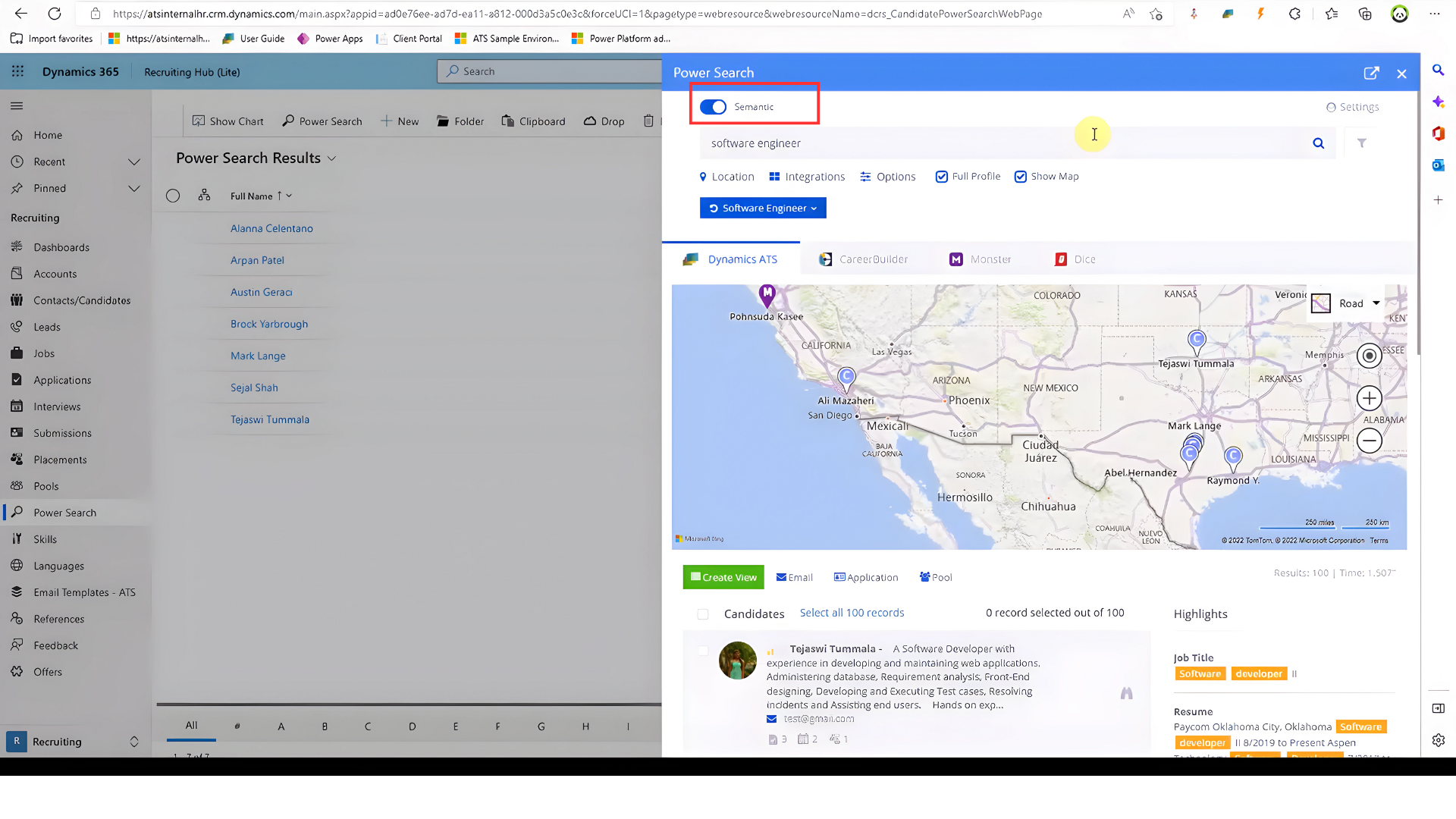Uncheck the Full Profile checkbox
The image size is (1456, 819).
pyautogui.click(x=942, y=177)
